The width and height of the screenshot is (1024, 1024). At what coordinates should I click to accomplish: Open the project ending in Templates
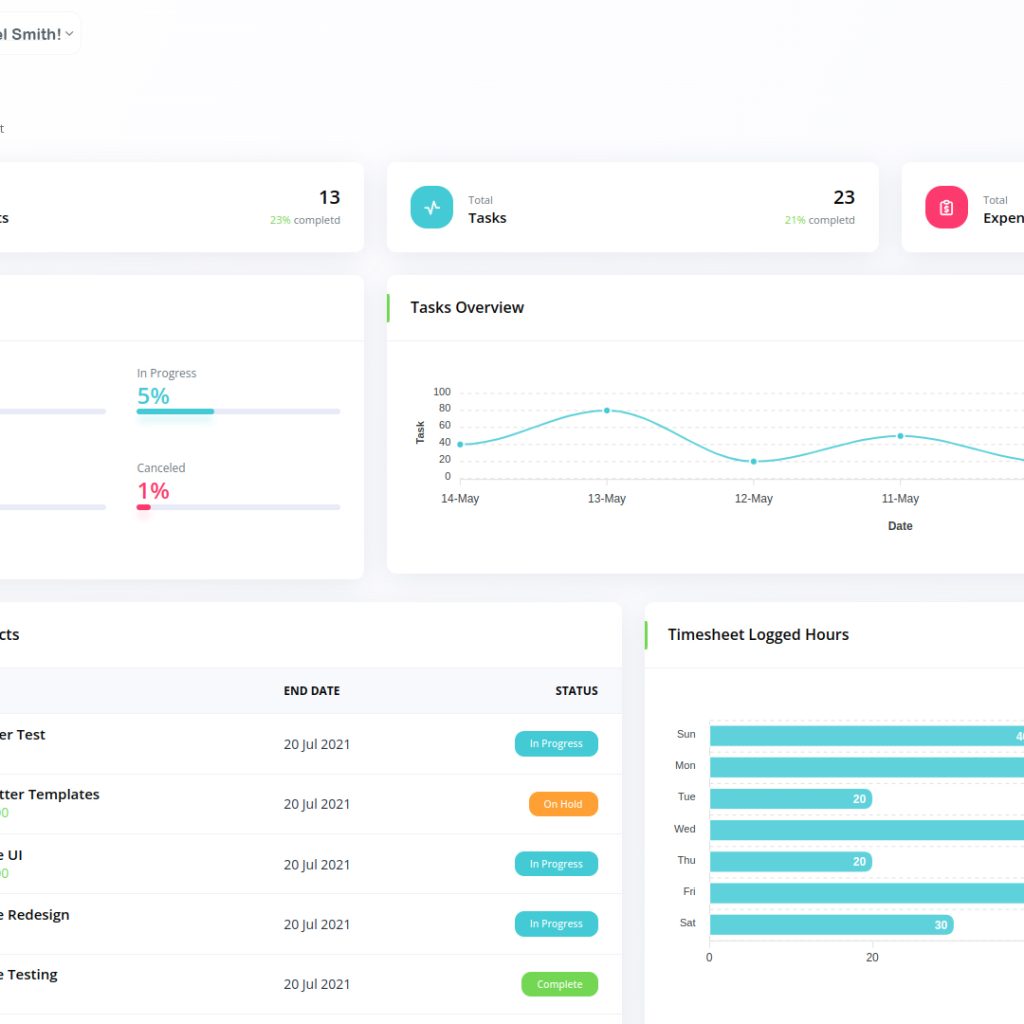pos(50,794)
